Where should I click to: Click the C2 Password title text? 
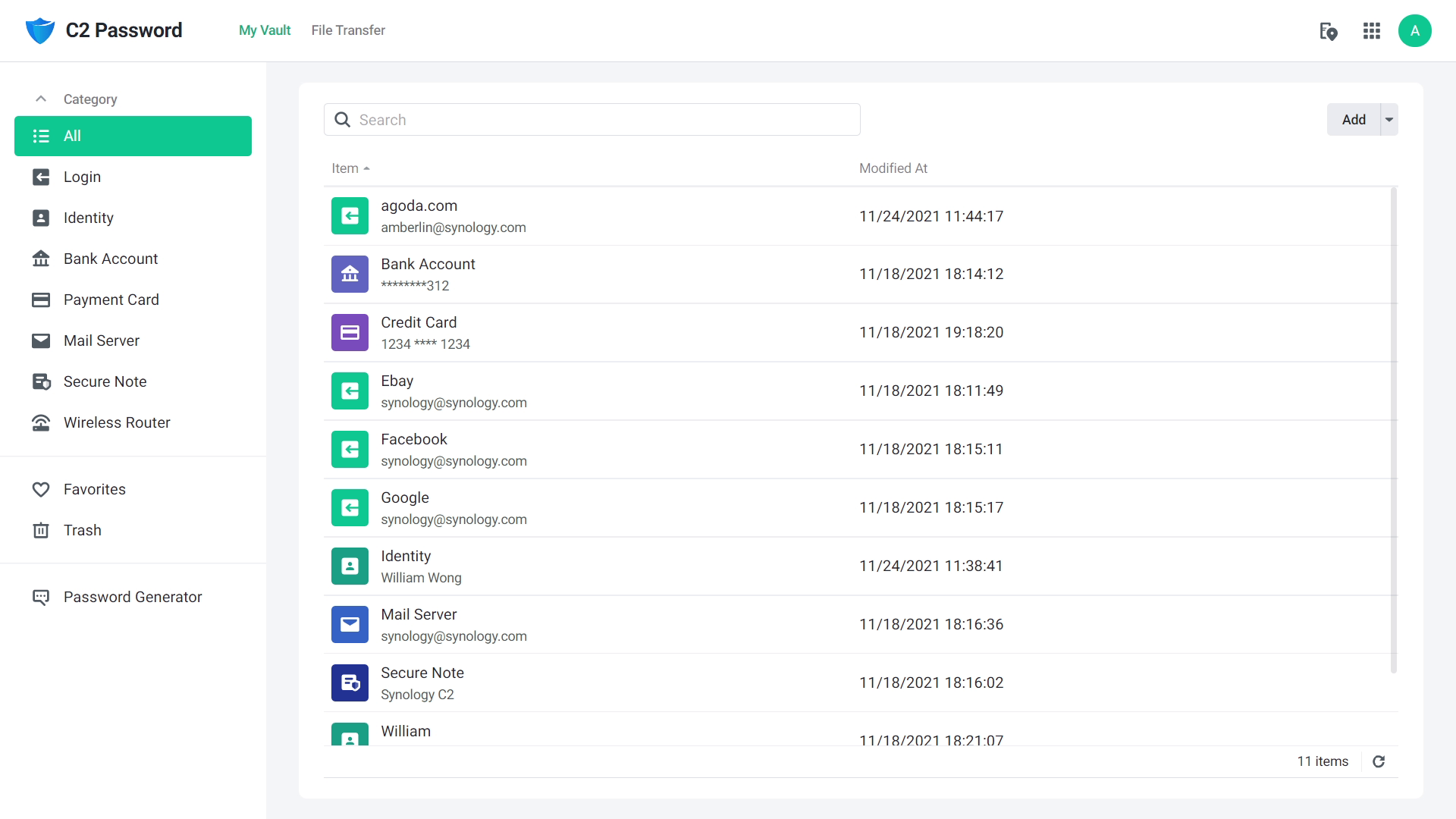coord(124,30)
